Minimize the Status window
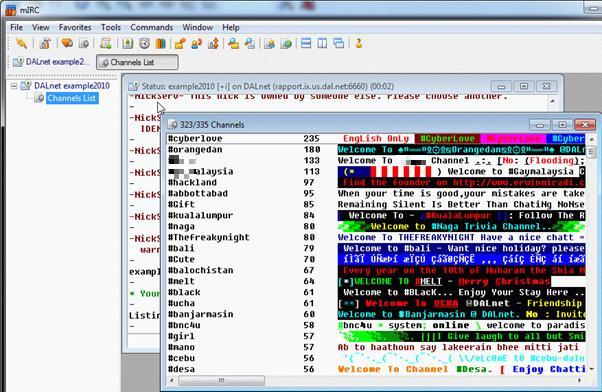The image size is (602, 392). click(501, 86)
